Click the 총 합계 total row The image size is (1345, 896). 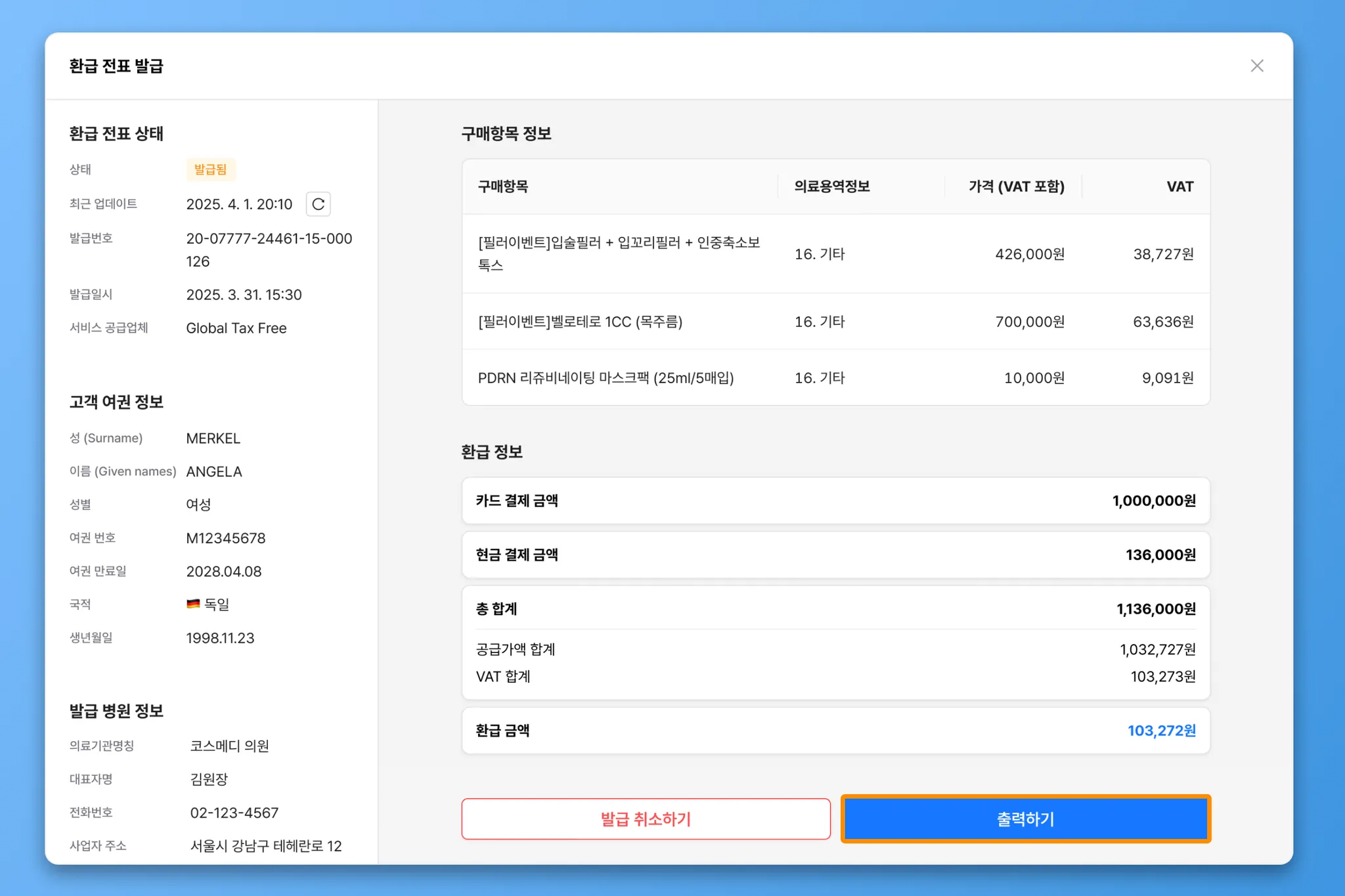point(835,608)
